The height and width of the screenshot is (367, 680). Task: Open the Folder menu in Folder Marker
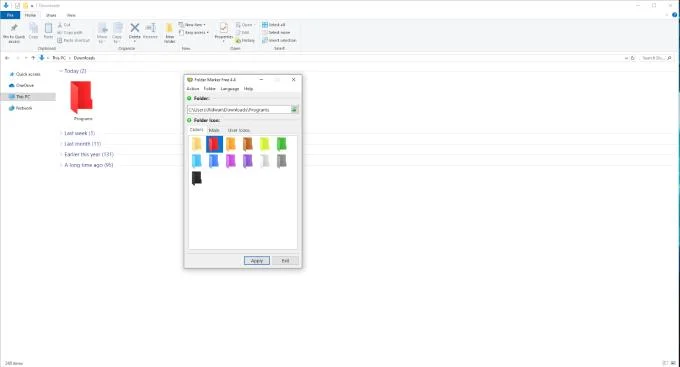209,88
